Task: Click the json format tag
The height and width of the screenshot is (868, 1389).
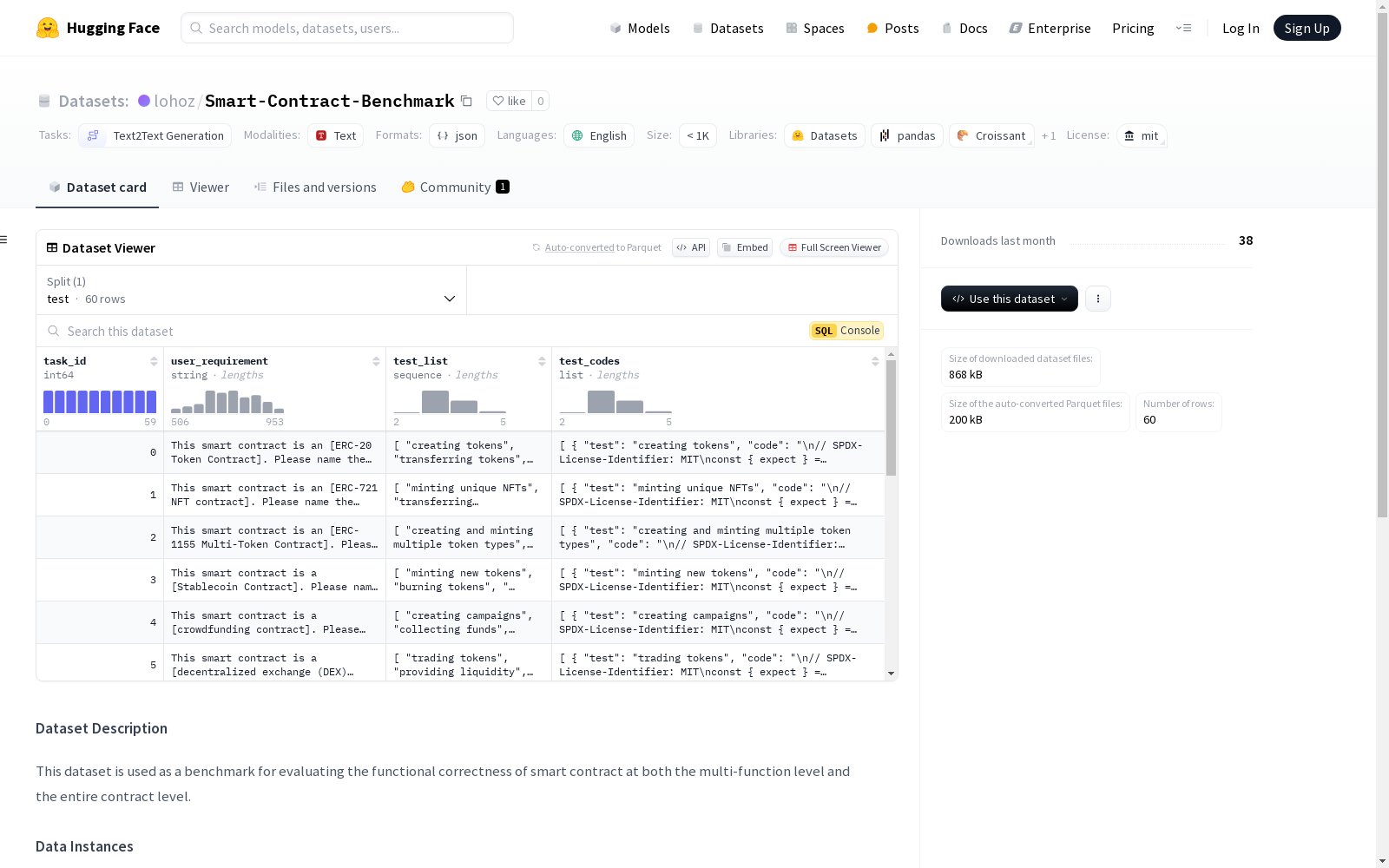Action: click(458, 135)
